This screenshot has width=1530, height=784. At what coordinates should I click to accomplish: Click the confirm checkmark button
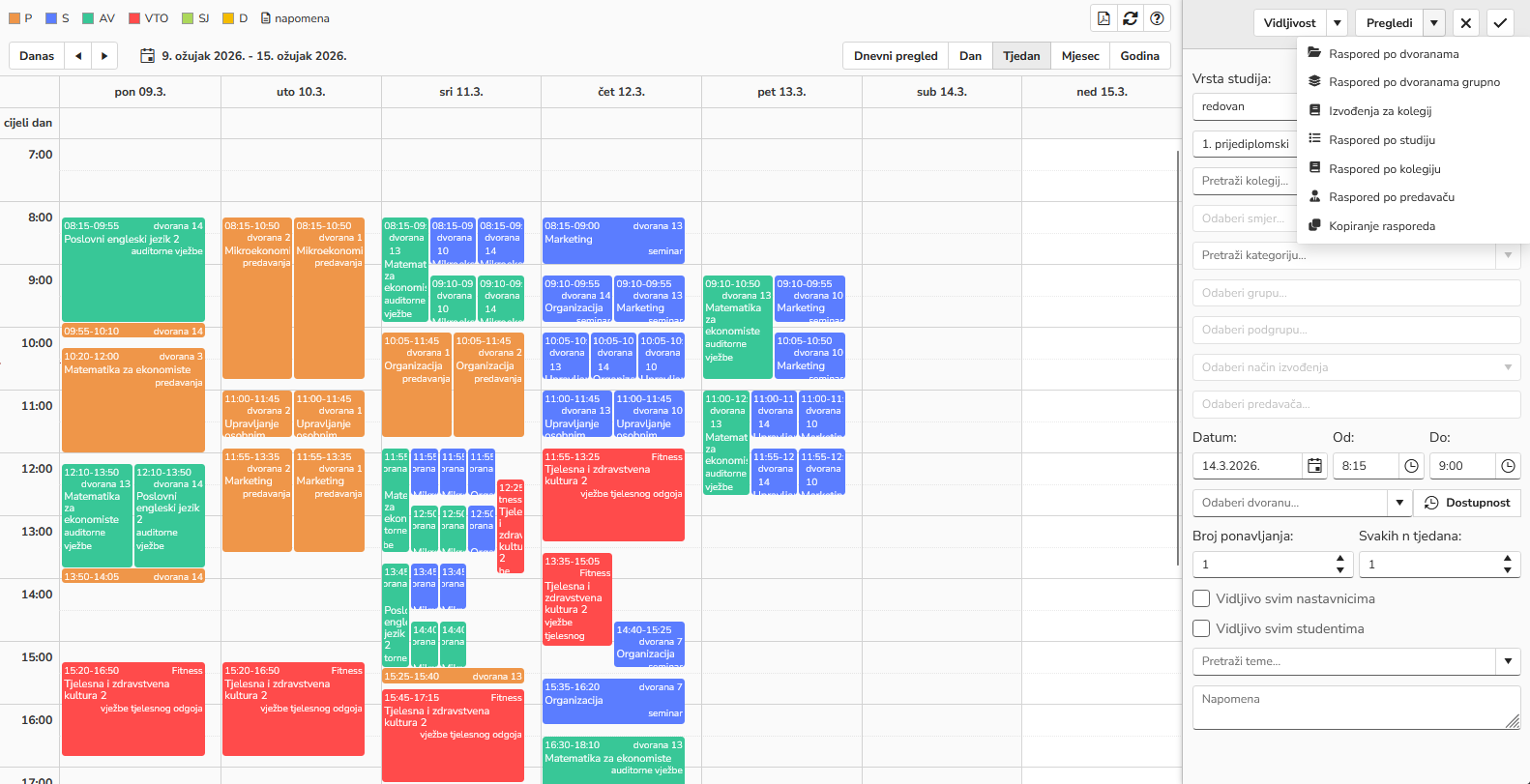pos(1499,23)
